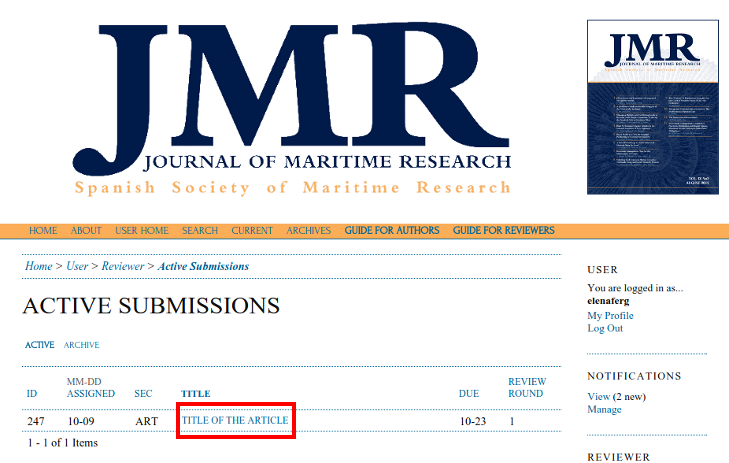Click the assigned date 10-09
The width and height of the screenshot is (729, 463).
pos(81,422)
